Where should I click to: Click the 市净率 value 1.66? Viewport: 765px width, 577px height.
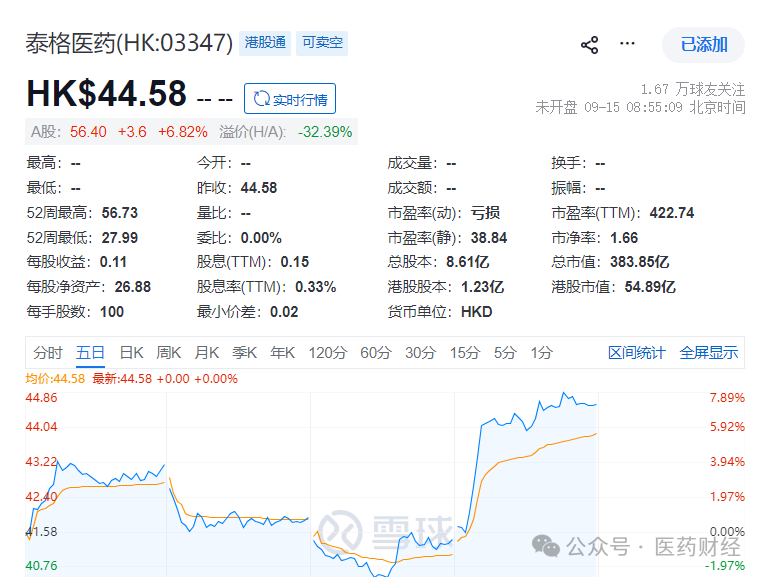click(x=624, y=238)
